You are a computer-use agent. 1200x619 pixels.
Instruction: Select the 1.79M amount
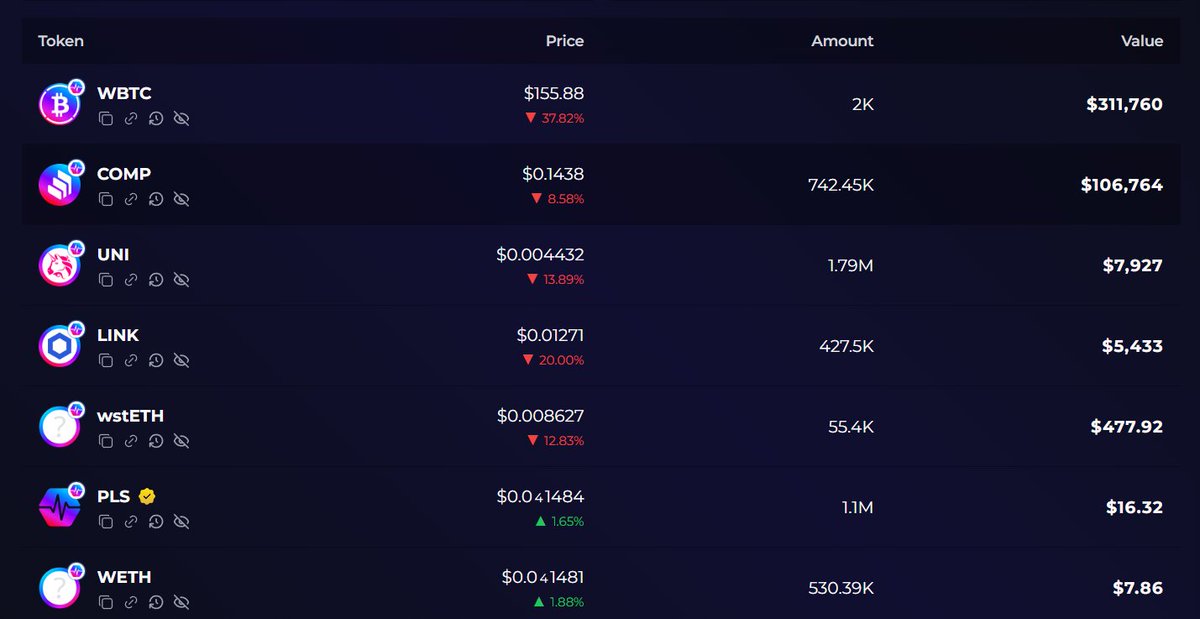point(851,265)
